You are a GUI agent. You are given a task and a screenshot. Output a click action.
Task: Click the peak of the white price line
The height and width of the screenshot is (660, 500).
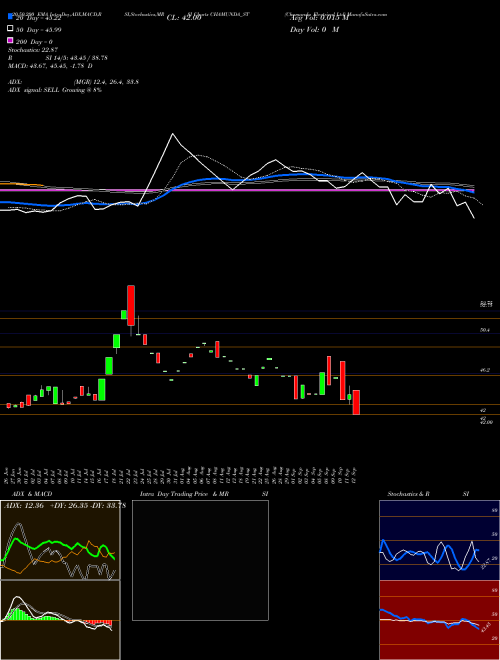pos(173,134)
